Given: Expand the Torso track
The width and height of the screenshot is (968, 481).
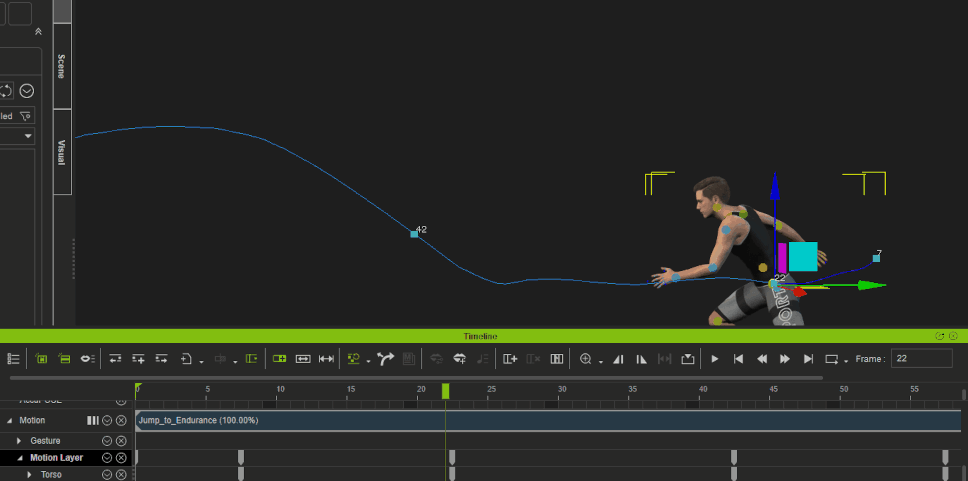Looking at the screenshot, I should click(x=30, y=475).
